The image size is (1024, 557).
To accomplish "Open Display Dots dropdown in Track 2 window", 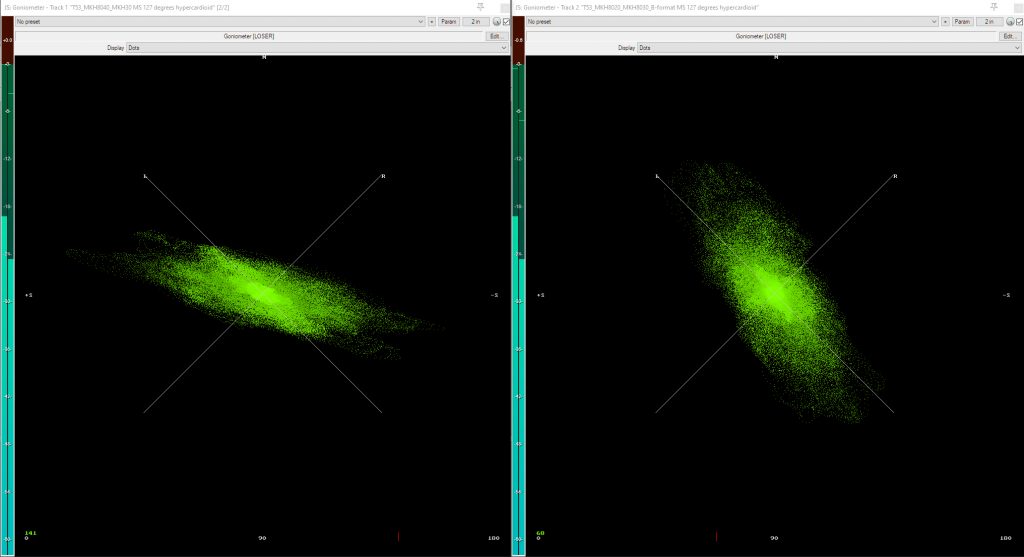I will click(829, 48).
